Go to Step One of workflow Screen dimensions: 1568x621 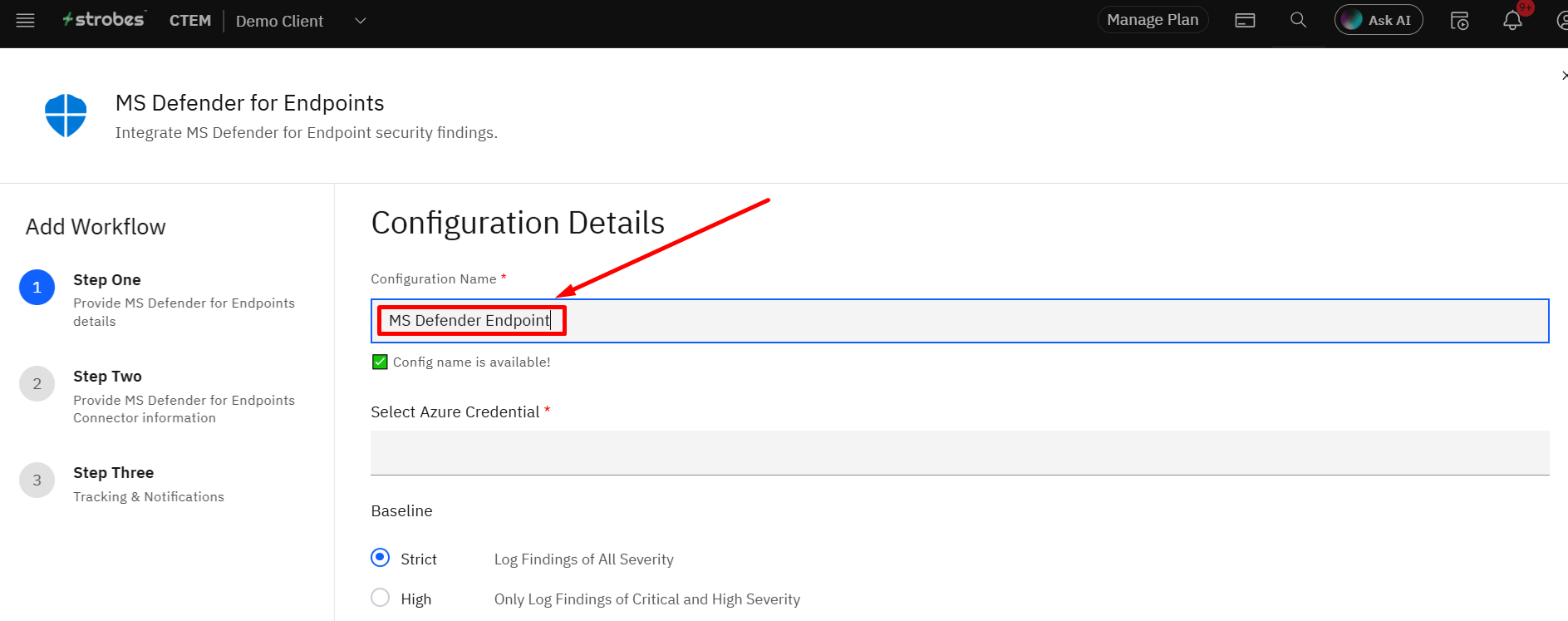coord(158,299)
